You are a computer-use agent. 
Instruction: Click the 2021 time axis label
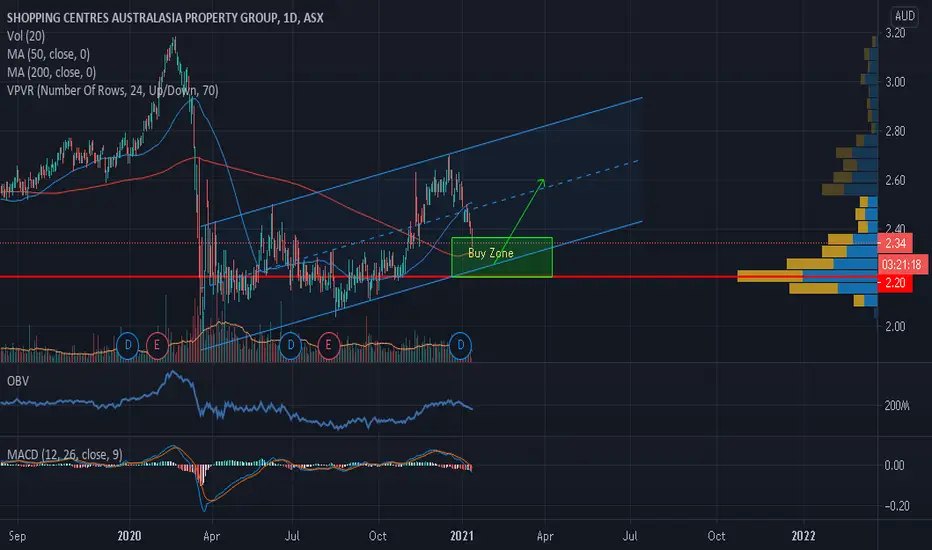(462, 536)
